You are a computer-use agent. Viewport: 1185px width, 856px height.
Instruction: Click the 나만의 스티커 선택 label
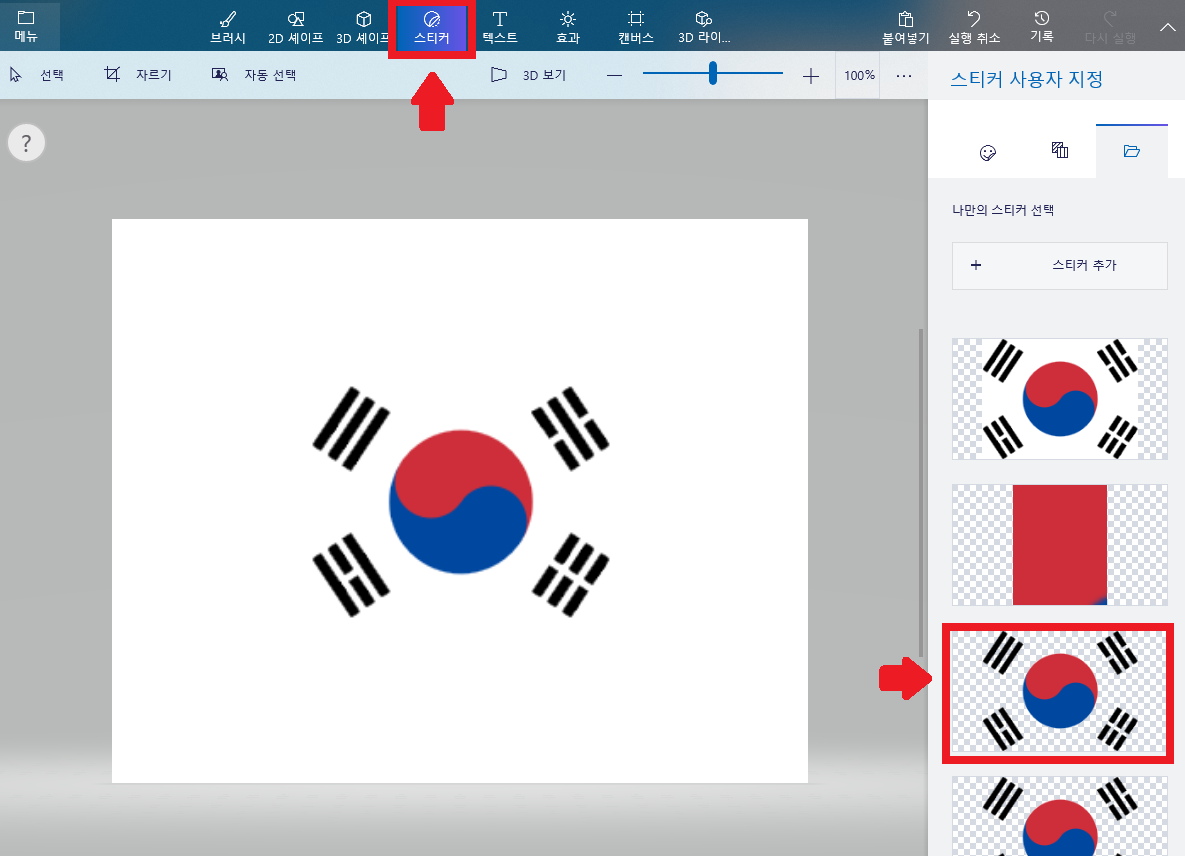click(1003, 210)
